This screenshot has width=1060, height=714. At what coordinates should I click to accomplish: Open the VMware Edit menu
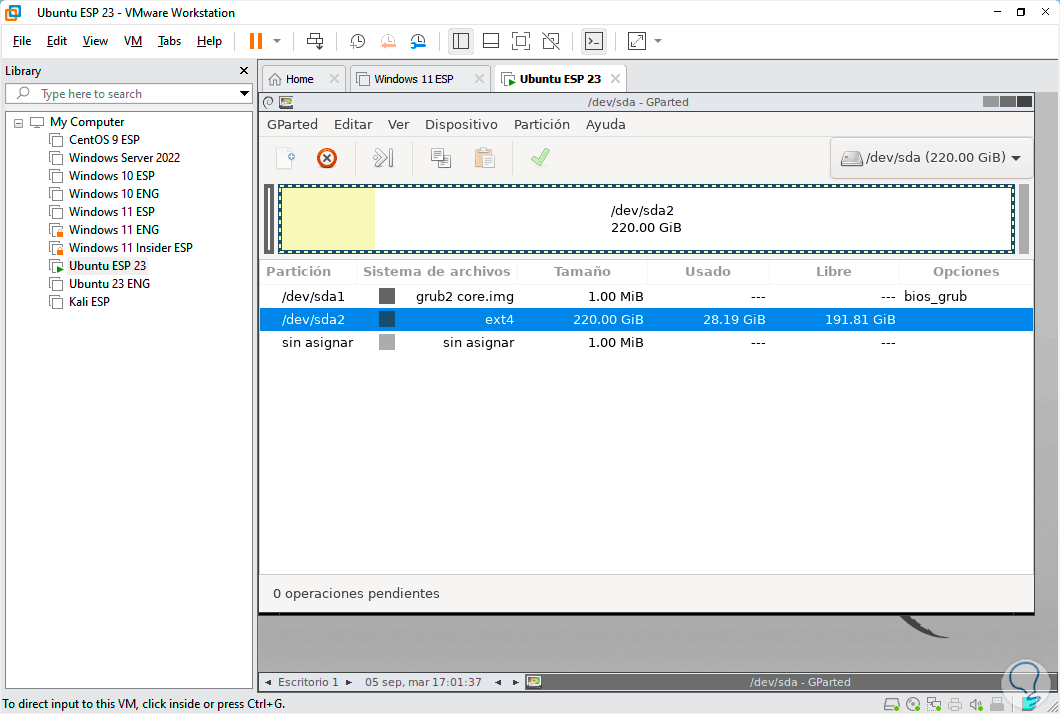click(57, 41)
